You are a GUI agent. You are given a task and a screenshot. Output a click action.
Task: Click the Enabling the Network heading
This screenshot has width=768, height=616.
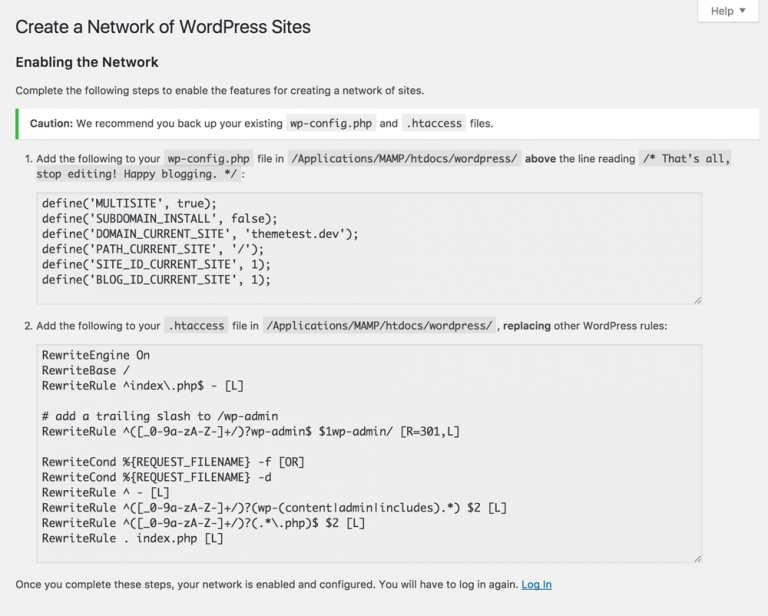[x=87, y=62]
